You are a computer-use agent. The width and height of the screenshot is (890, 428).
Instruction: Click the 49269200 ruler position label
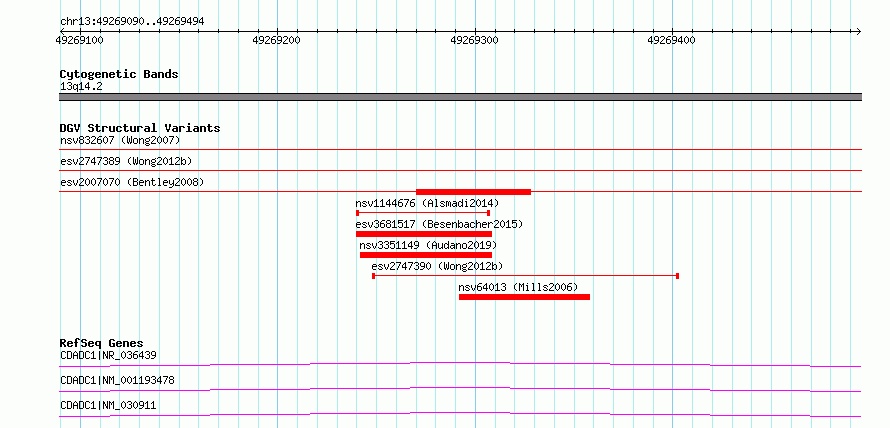pos(277,41)
